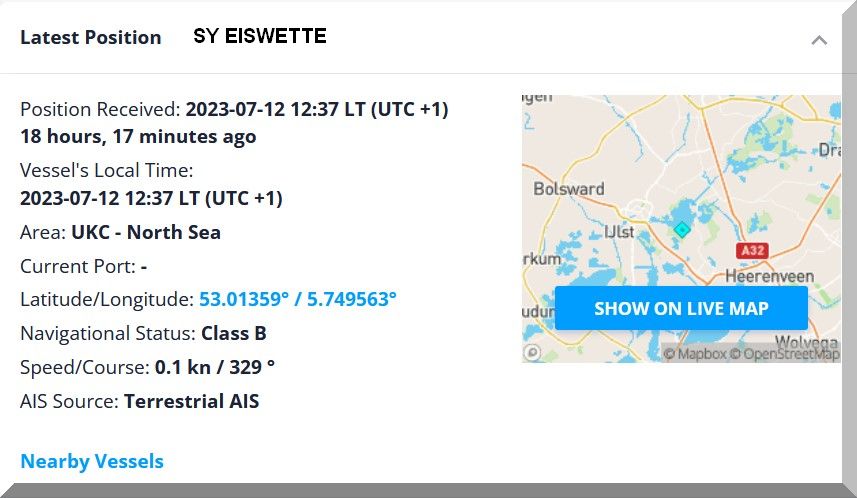Viewport: 857px width, 498px height.
Task: Collapse the Latest Position panel chevron
Action: (x=818, y=40)
